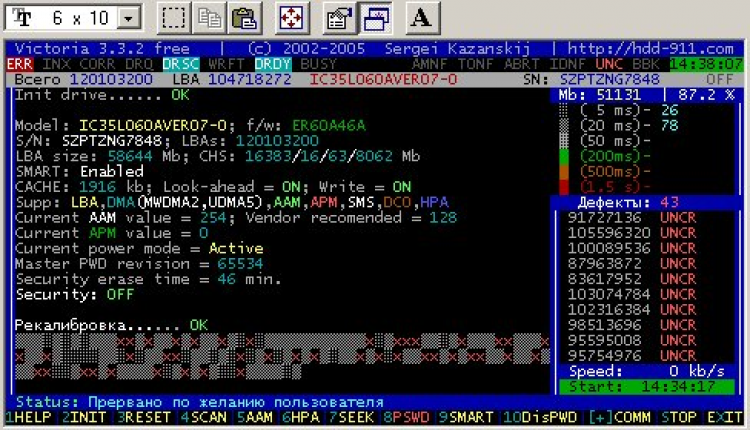
Task: Click the Font 'A' toolbar button
Action: (x=422, y=18)
